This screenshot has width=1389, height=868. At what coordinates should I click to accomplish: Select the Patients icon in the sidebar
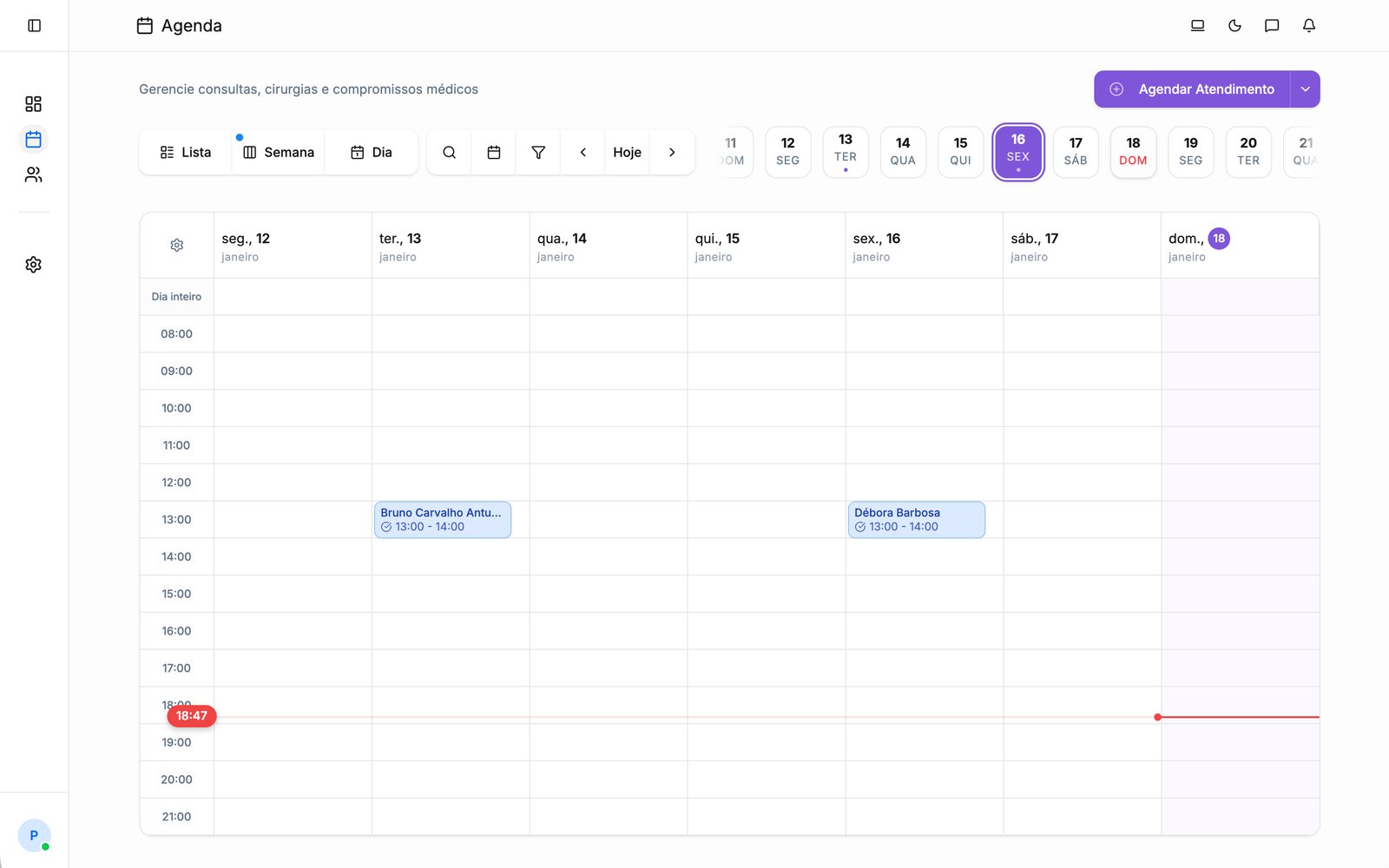click(34, 174)
